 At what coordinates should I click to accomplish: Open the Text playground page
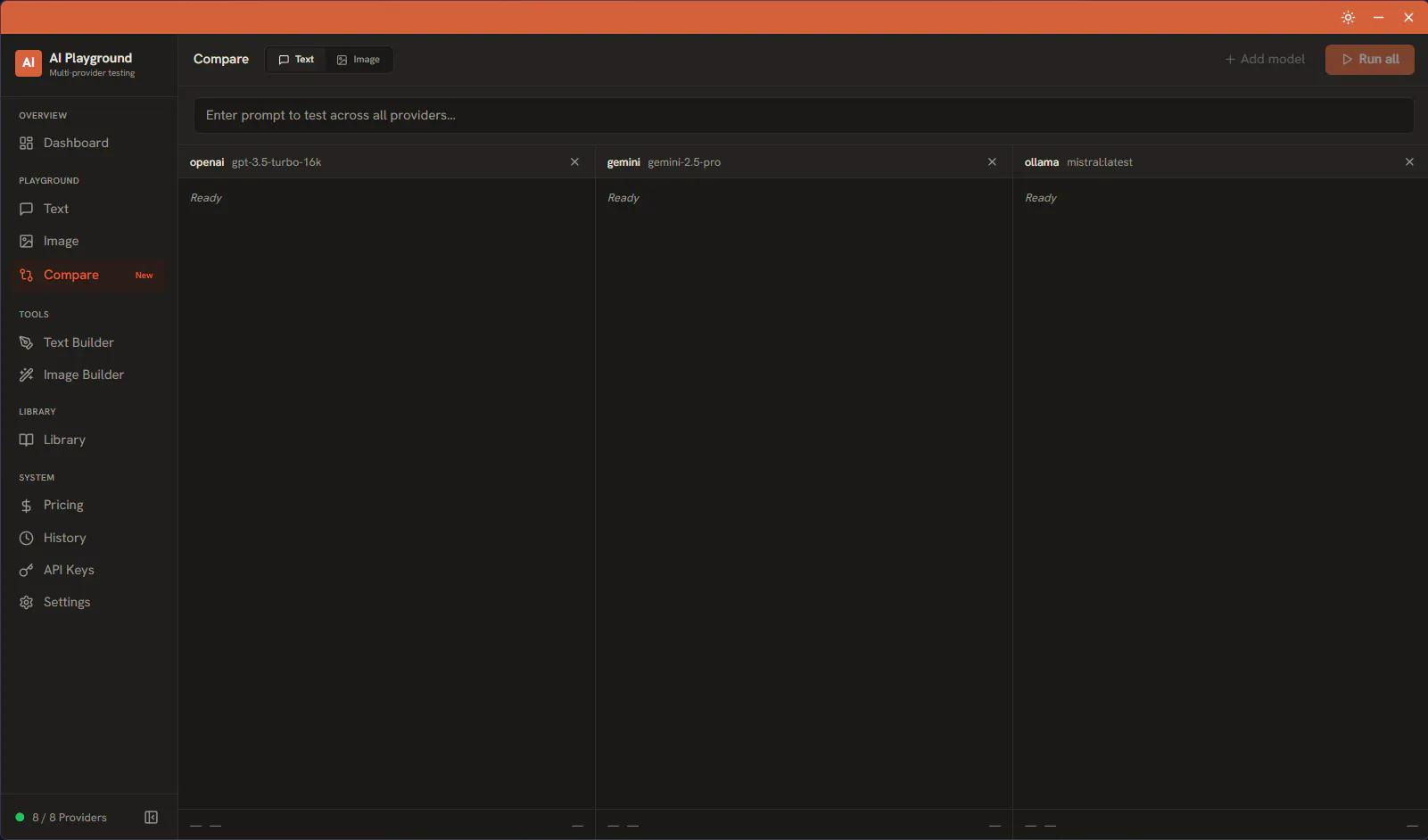click(88, 209)
